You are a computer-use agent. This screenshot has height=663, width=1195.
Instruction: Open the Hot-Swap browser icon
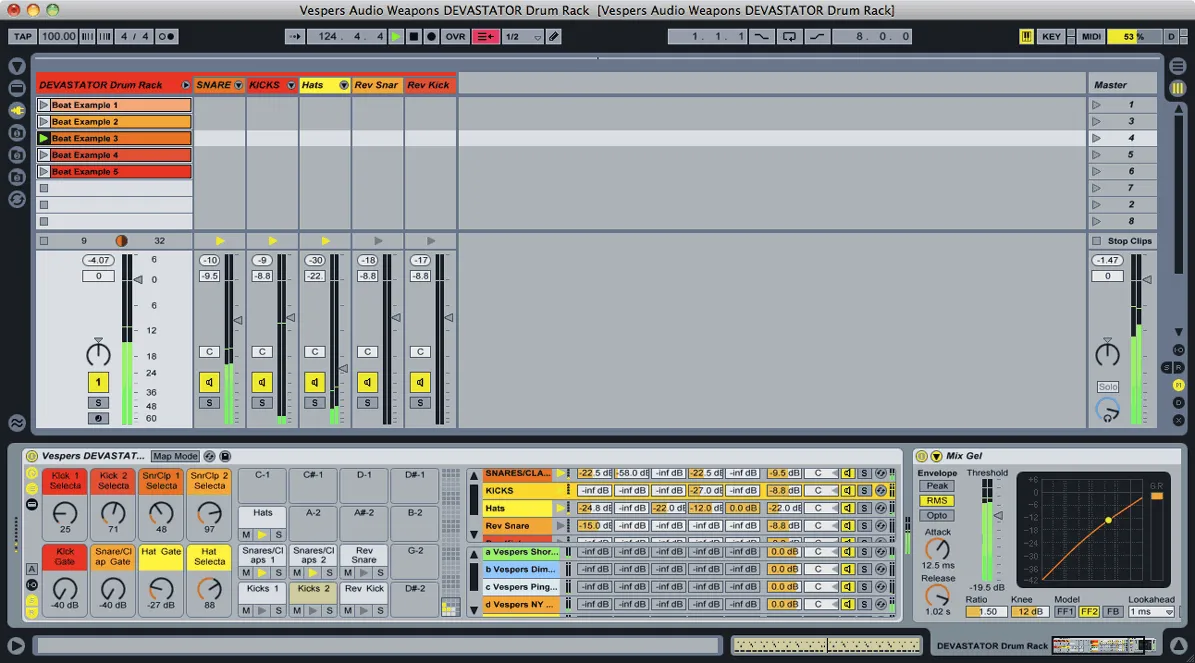(17, 199)
